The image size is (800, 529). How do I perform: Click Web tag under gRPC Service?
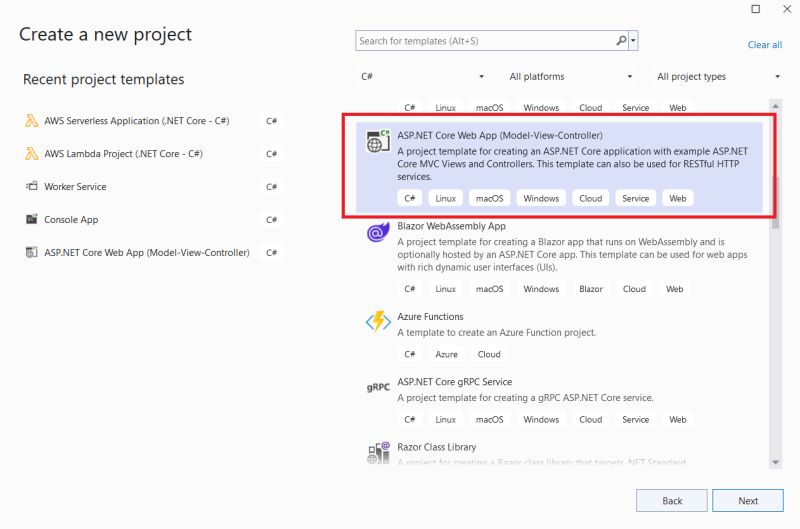point(678,419)
